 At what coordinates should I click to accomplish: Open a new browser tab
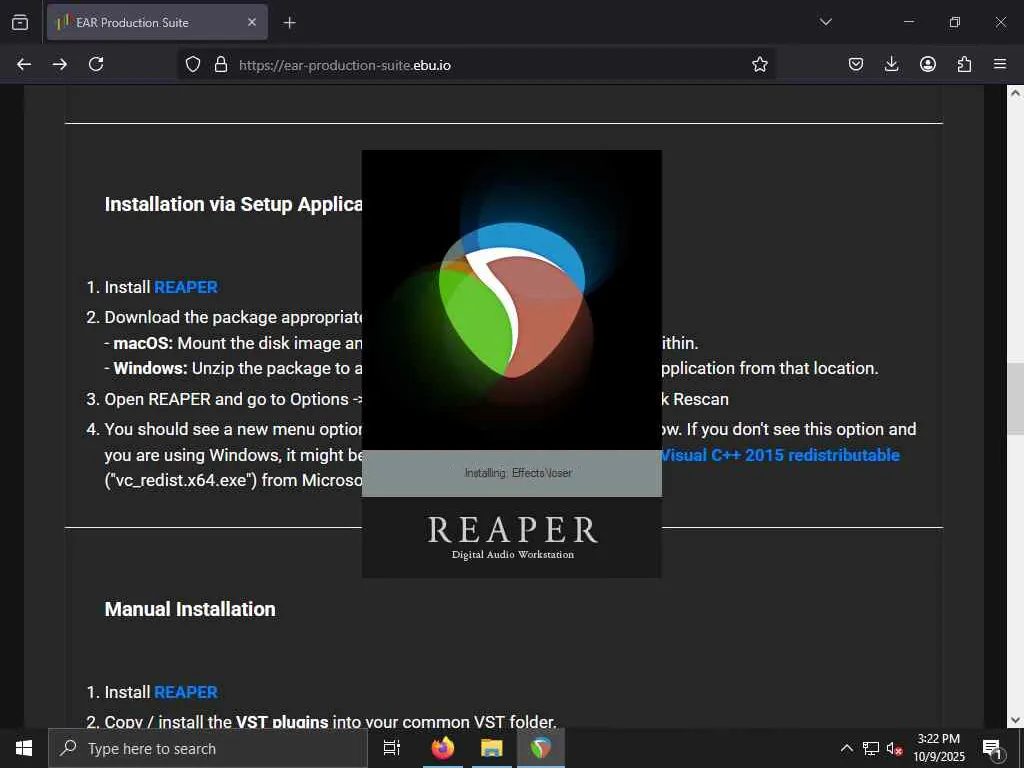point(289,23)
